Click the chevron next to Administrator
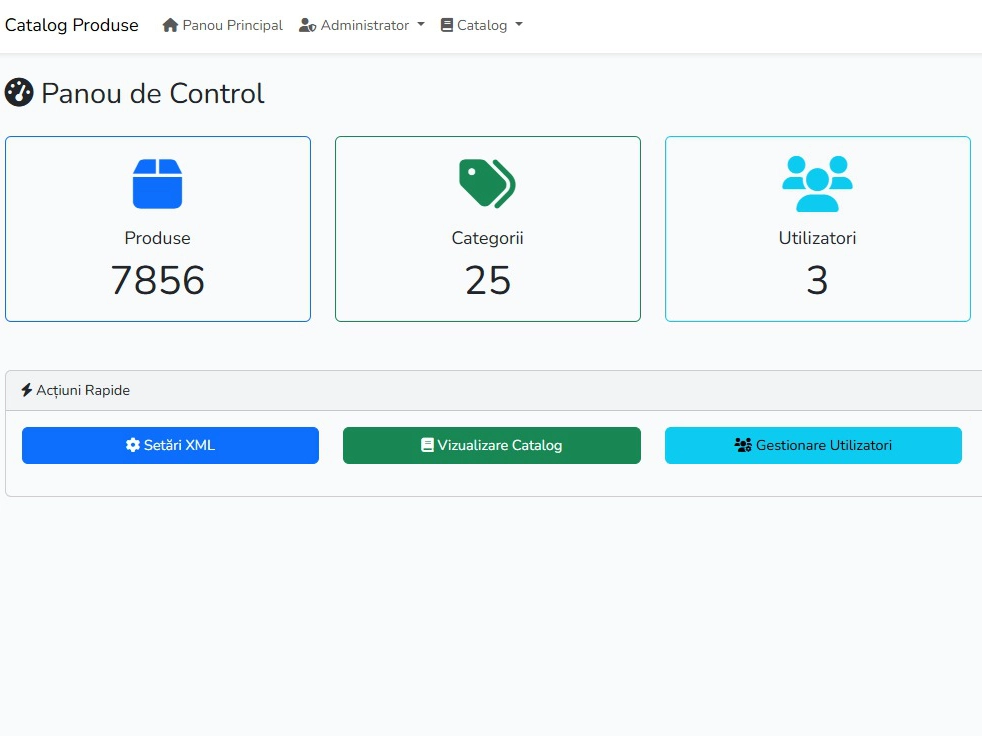Image resolution: width=982 pixels, height=736 pixels. [x=421, y=26]
